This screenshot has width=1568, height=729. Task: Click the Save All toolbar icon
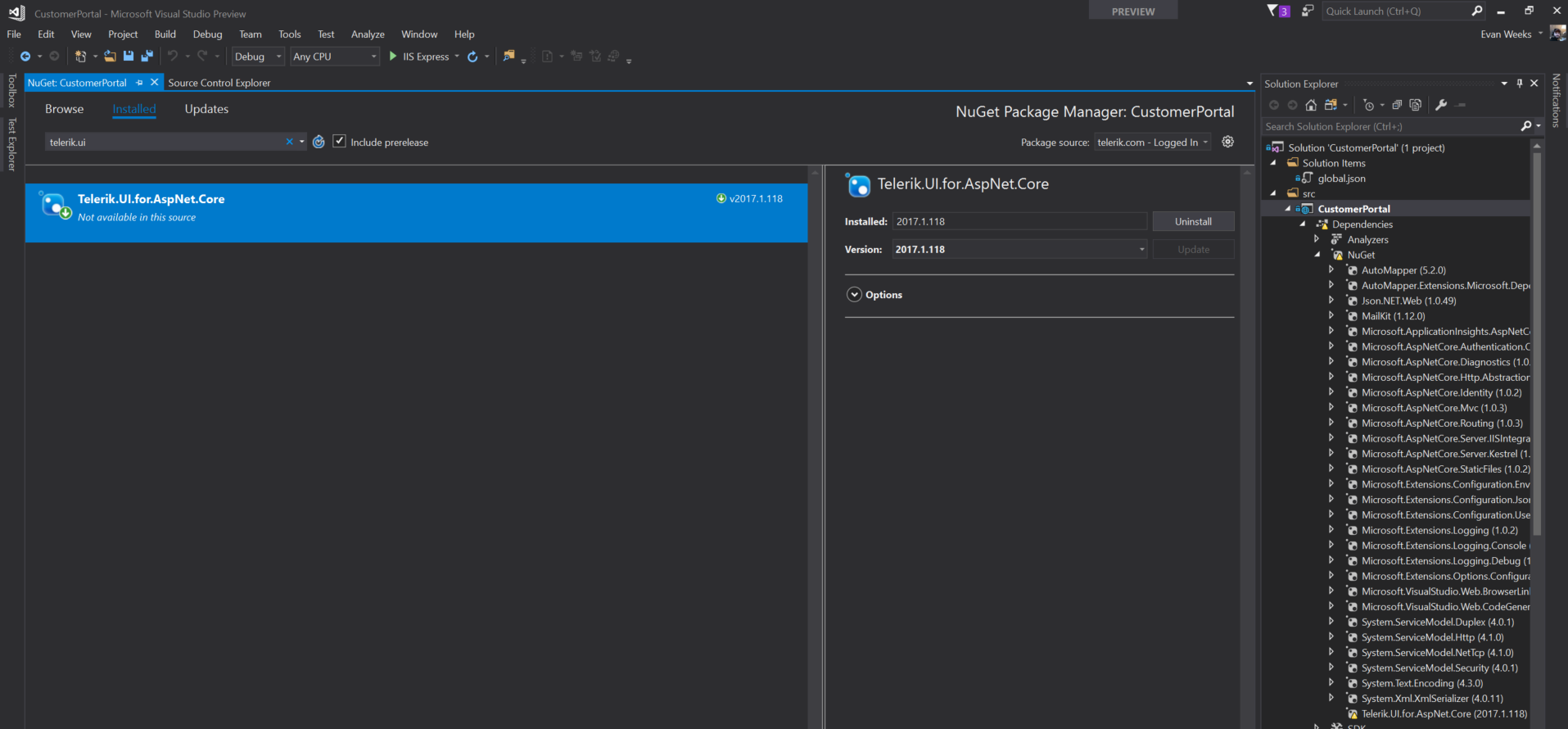tap(147, 57)
